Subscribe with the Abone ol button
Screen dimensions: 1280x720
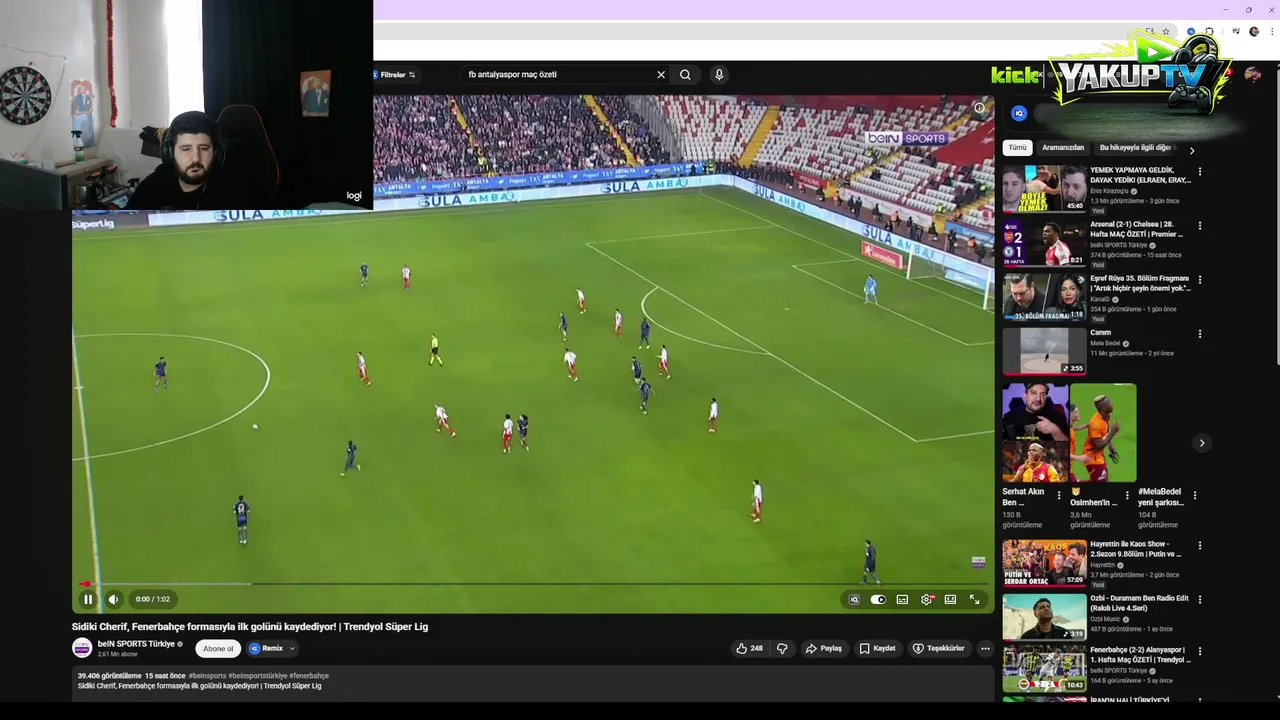218,648
